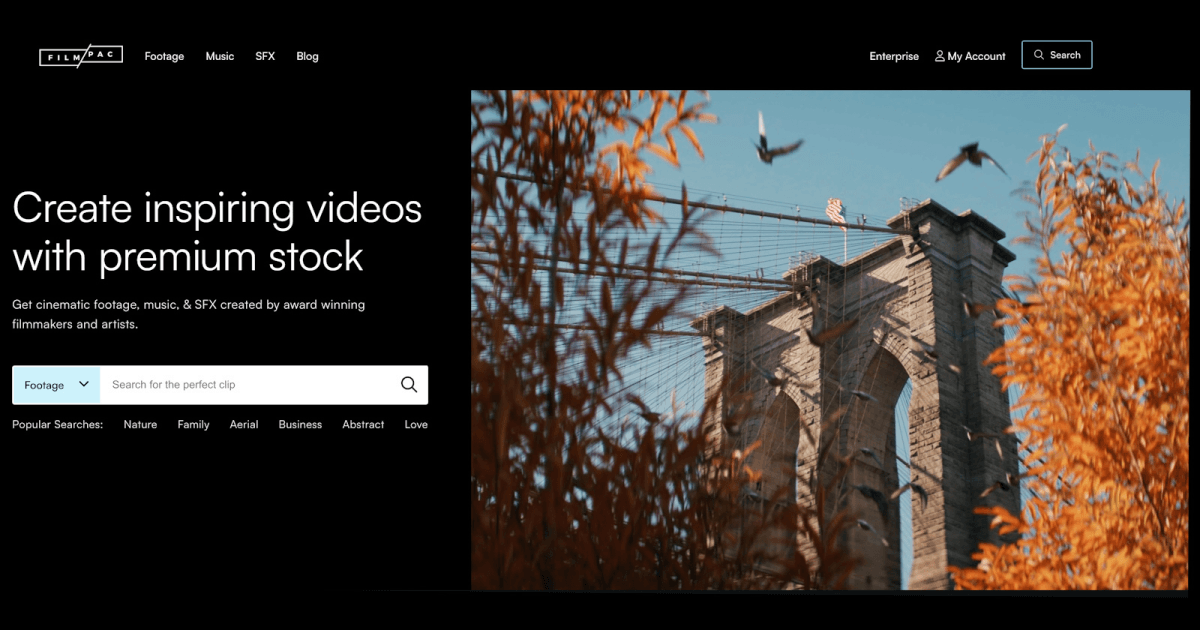Select the Nature popular search
This screenshot has height=630, width=1200.
(140, 425)
